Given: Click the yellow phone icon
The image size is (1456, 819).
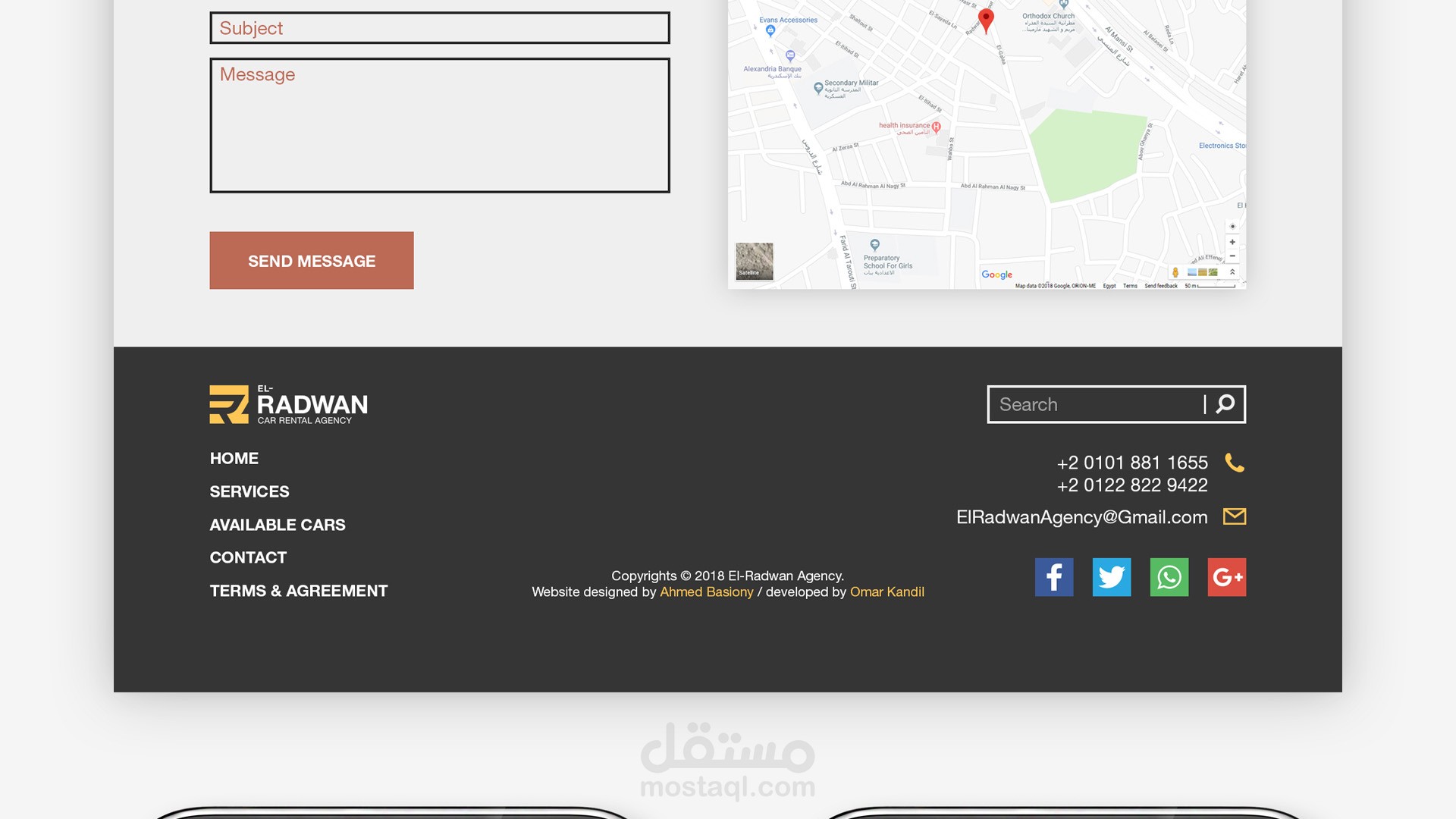Looking at the screenshot, I should click(x=1235, y=463).
